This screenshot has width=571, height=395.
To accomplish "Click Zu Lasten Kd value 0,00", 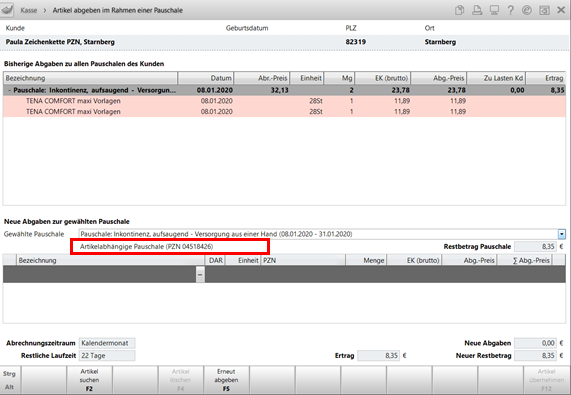I will (517, 90).
